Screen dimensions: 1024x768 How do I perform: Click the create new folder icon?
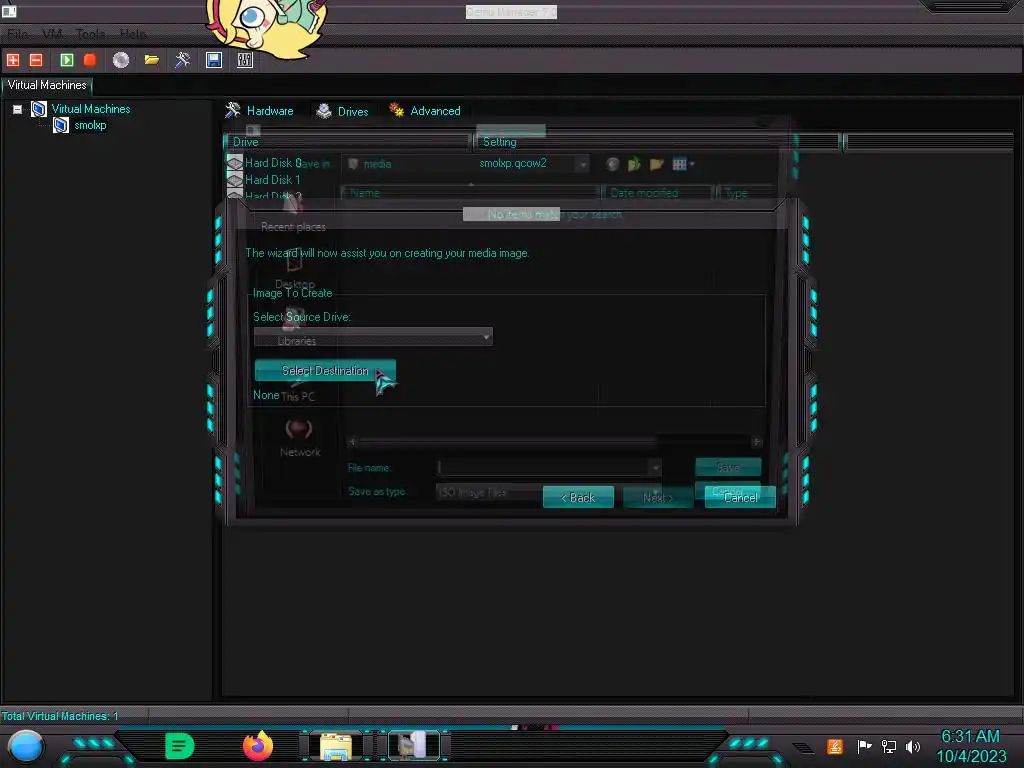(x=656, y=165)
